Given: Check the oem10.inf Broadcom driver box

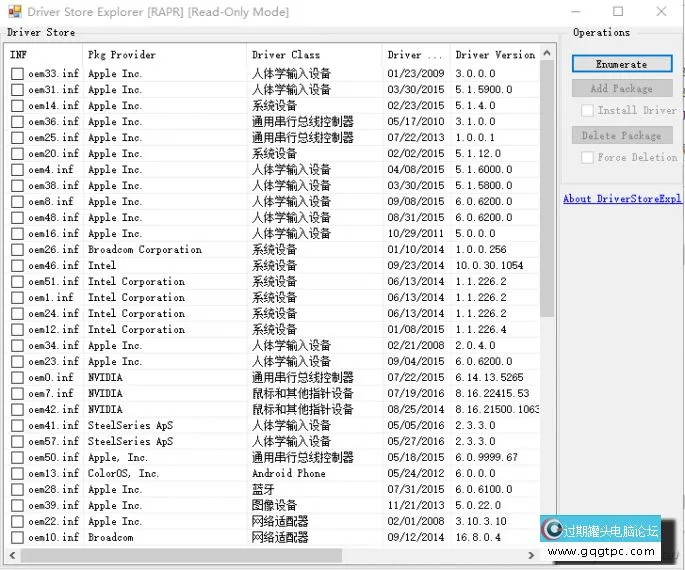Looking at the screenshot, I should (17, 538).
